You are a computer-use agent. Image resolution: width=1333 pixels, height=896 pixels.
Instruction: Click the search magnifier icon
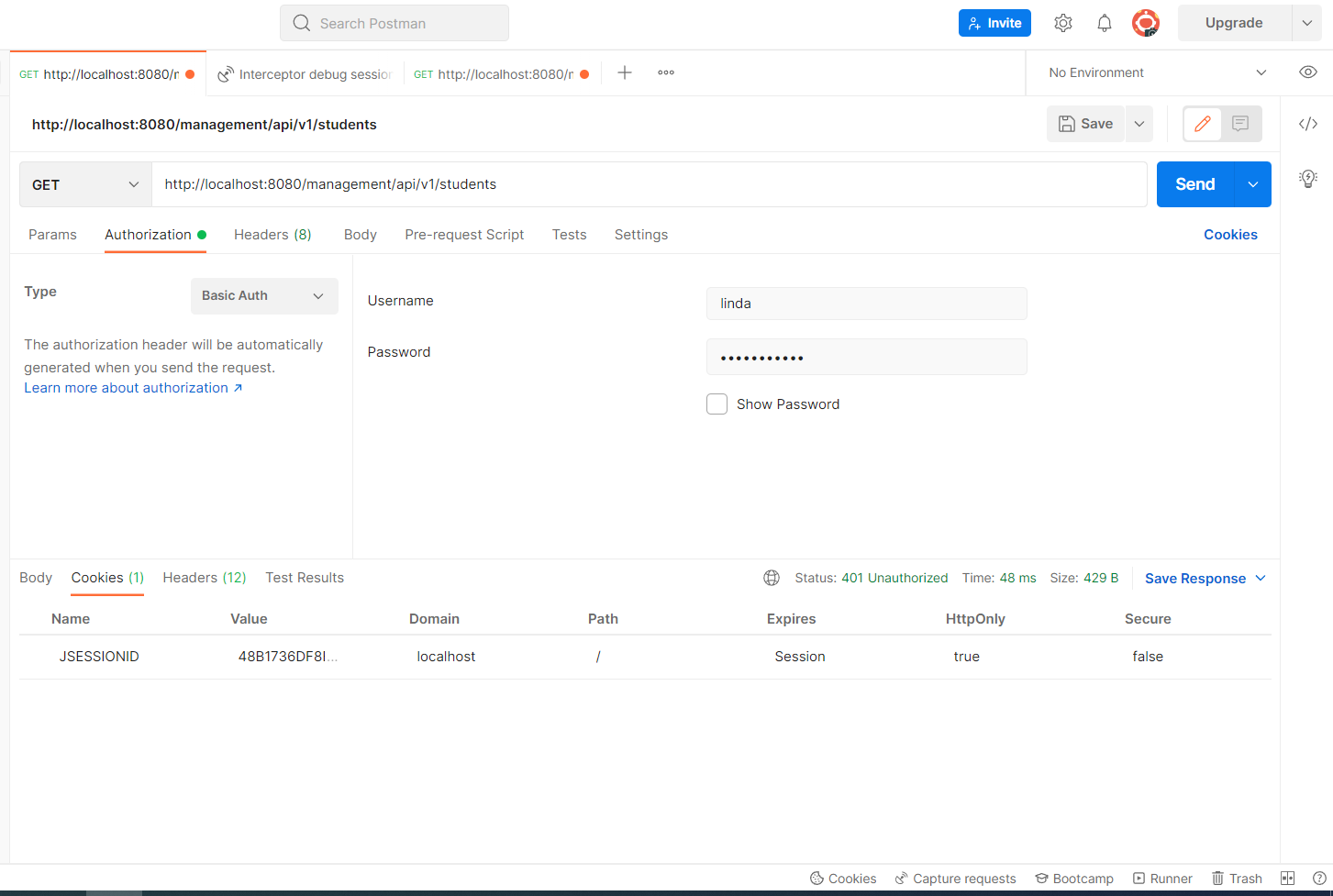pos(301,23)
